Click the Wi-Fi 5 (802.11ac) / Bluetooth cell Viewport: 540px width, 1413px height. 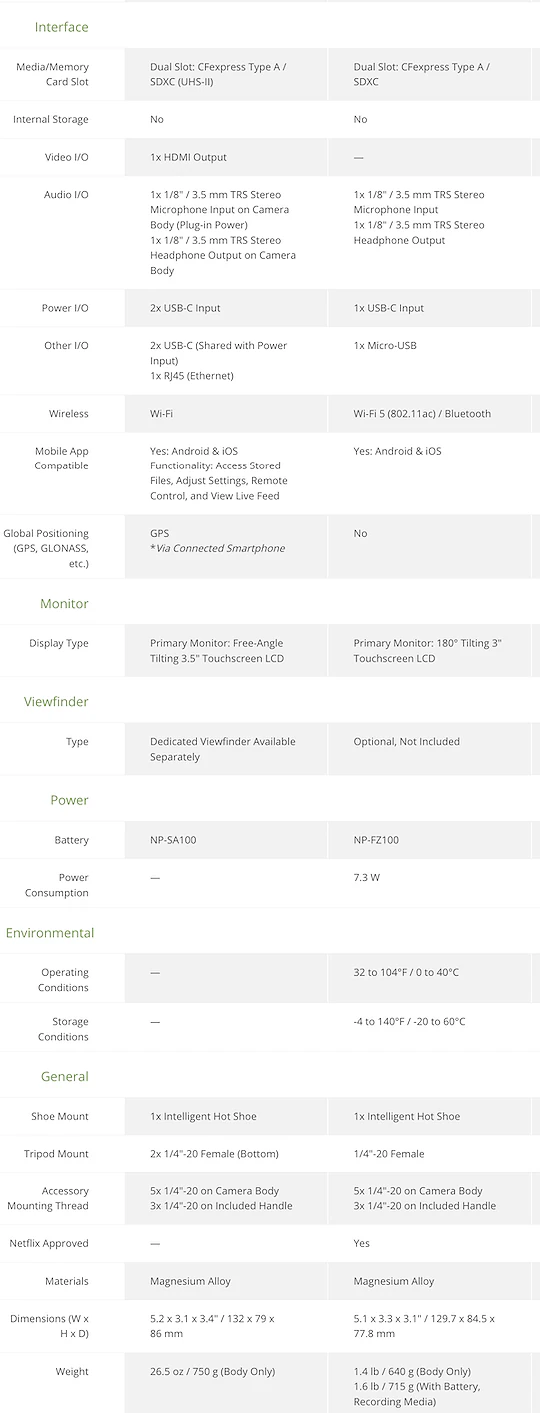pos(429,414)
